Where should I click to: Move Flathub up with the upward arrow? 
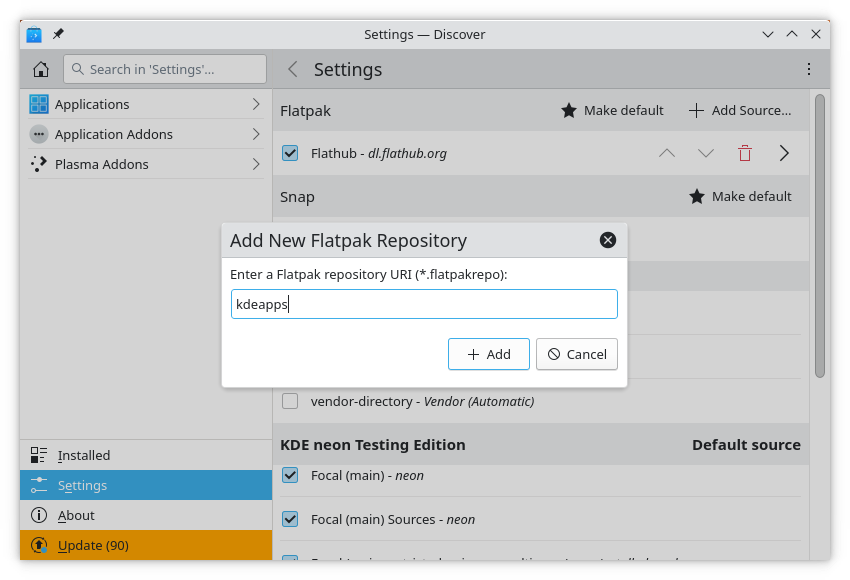(666, 153)
